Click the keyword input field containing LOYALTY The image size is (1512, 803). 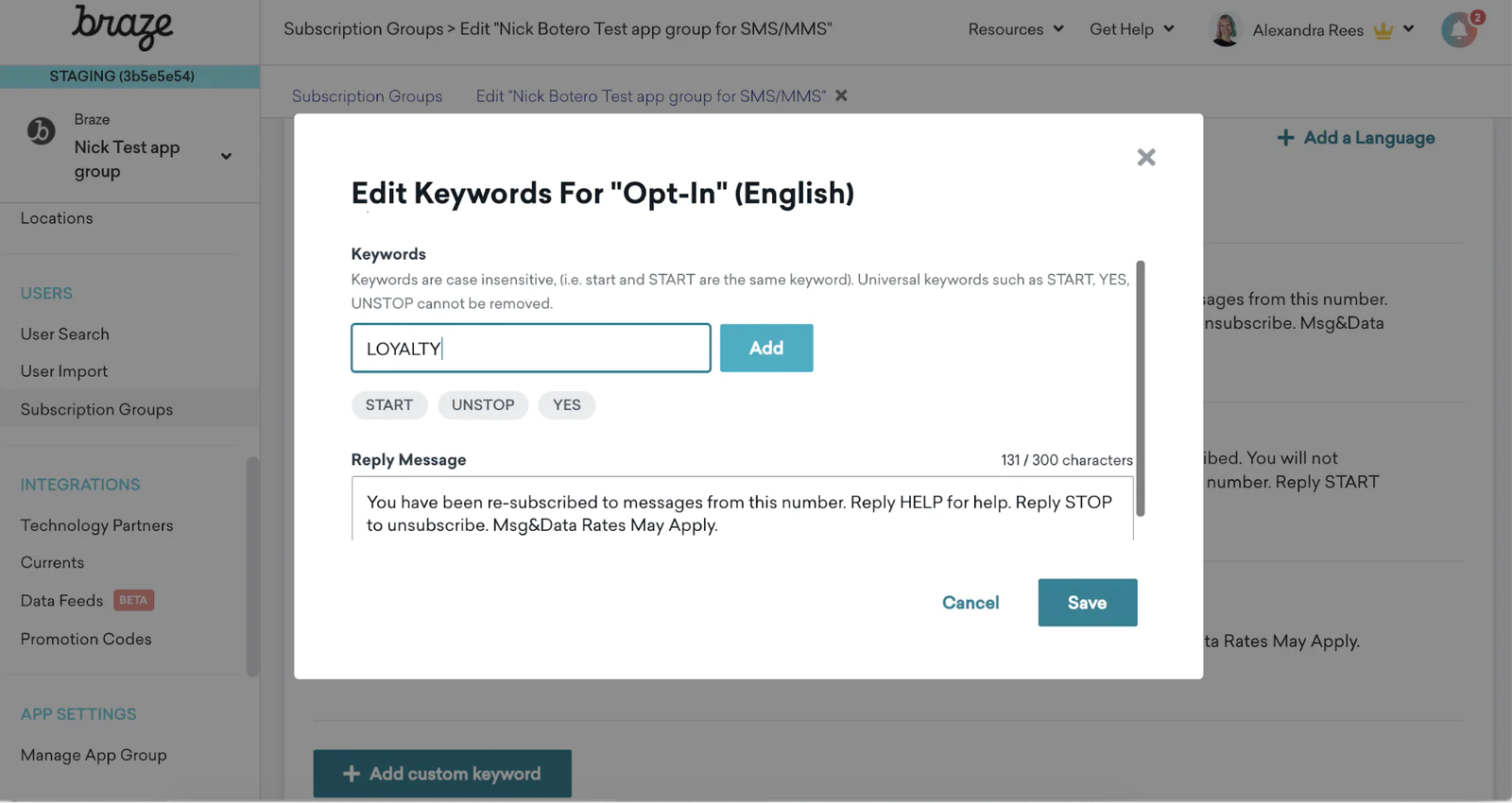(531, 348)
